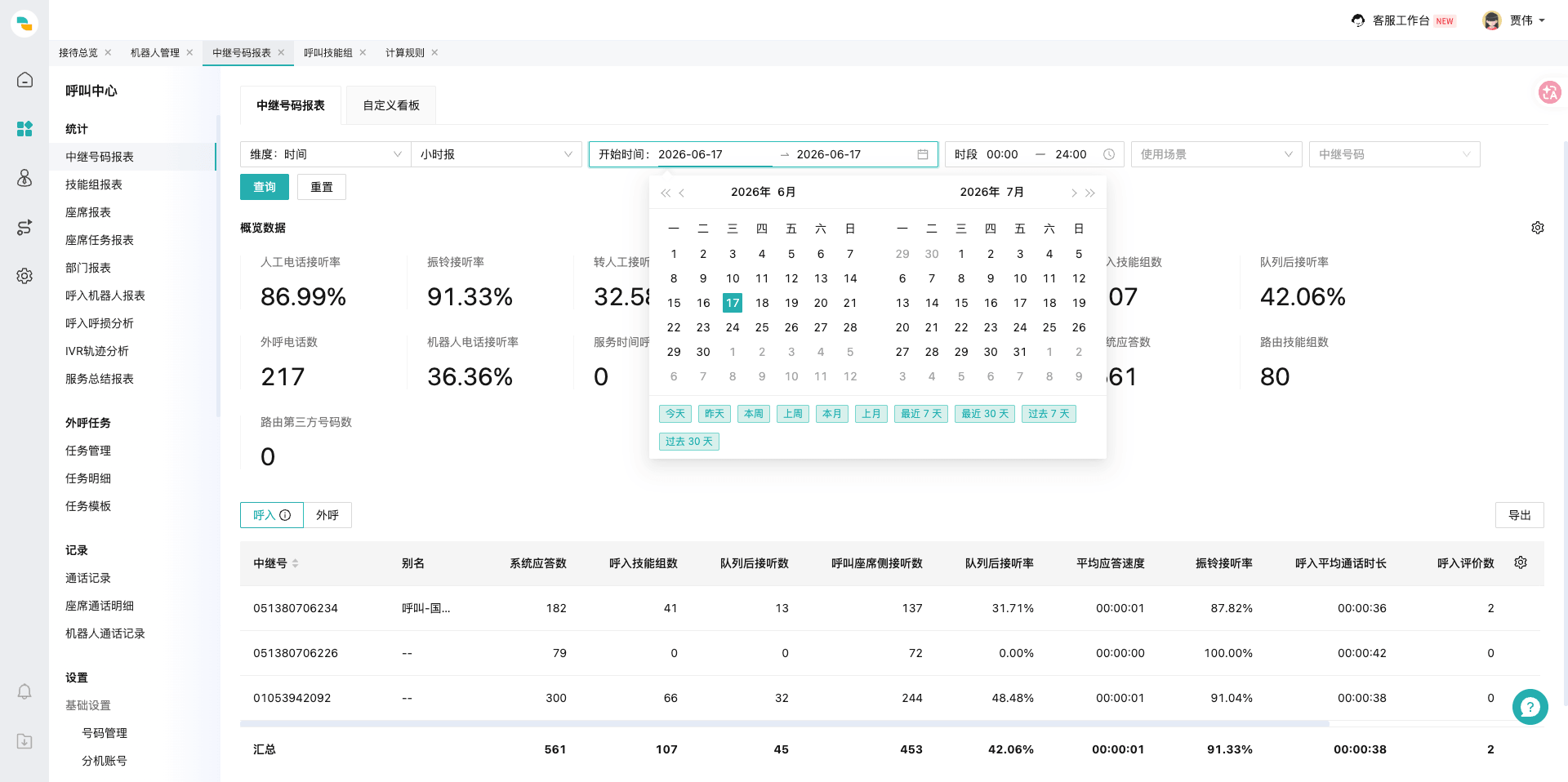Open the 中继号码 dropdown
Screen dimensions: 1568x782
tap(1394, 154)
